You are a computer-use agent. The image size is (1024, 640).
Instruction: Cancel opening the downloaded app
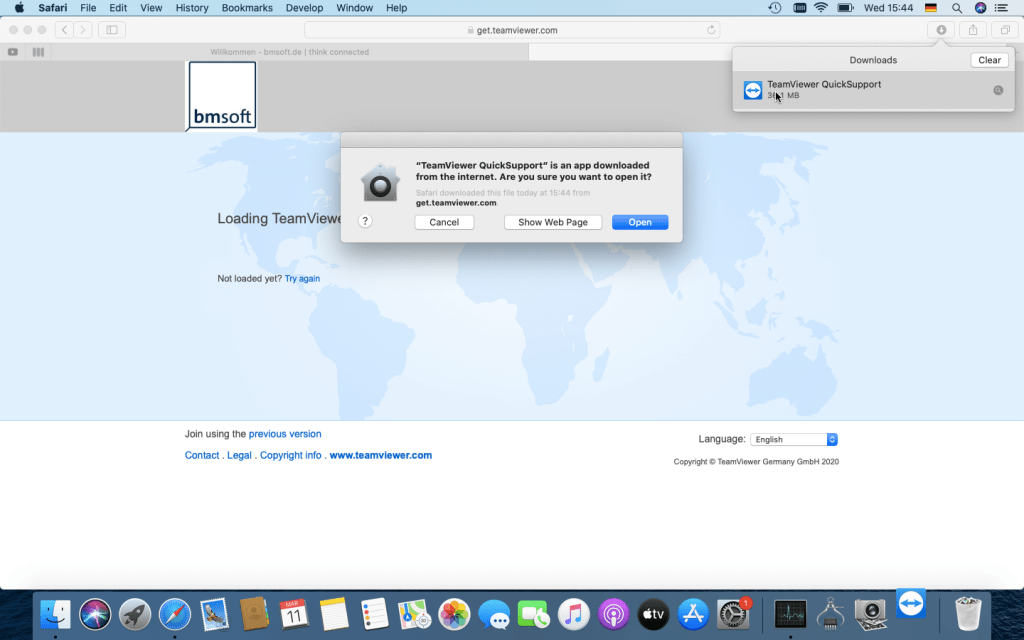444,222
